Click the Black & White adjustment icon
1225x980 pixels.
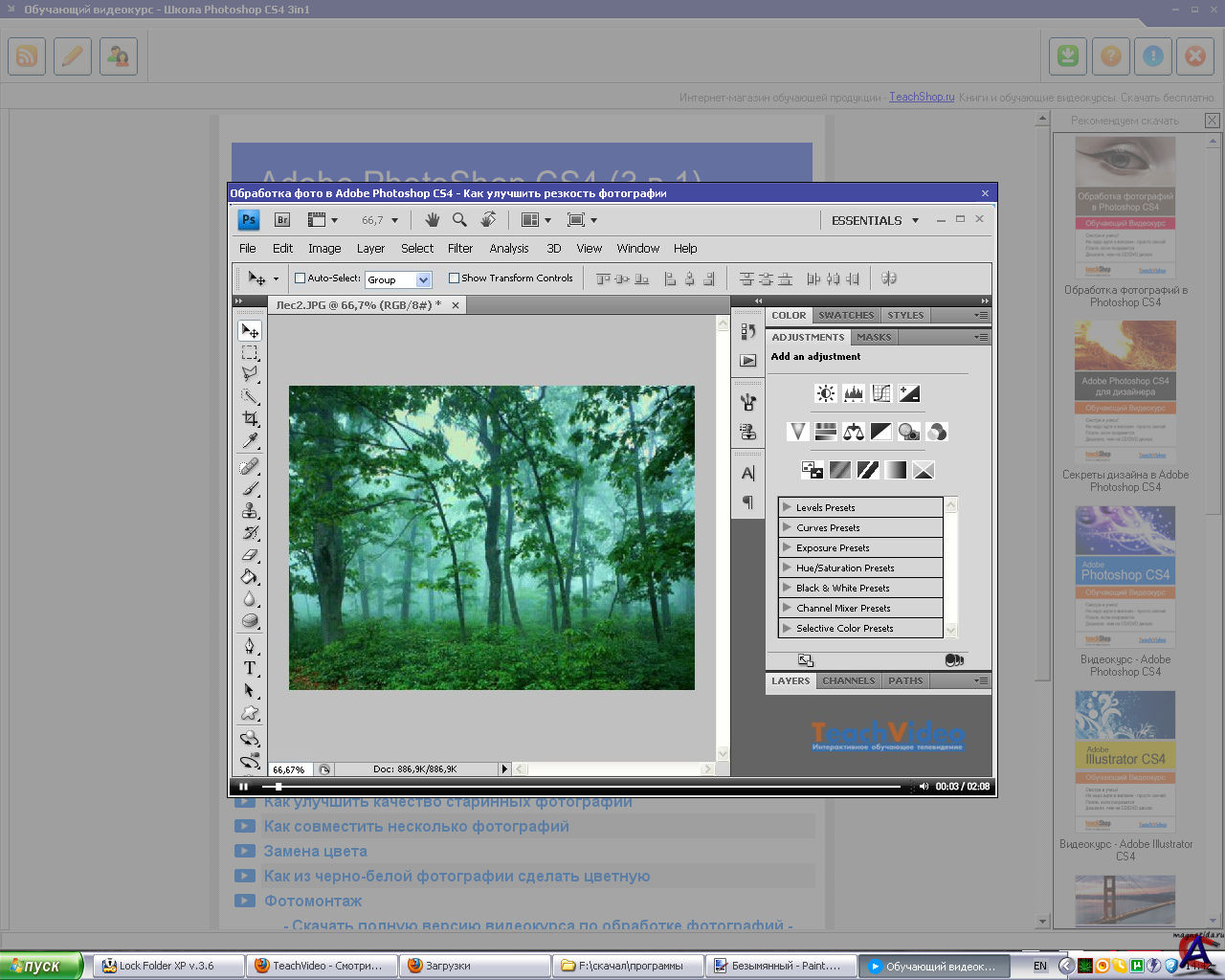[x=880, y=432]
